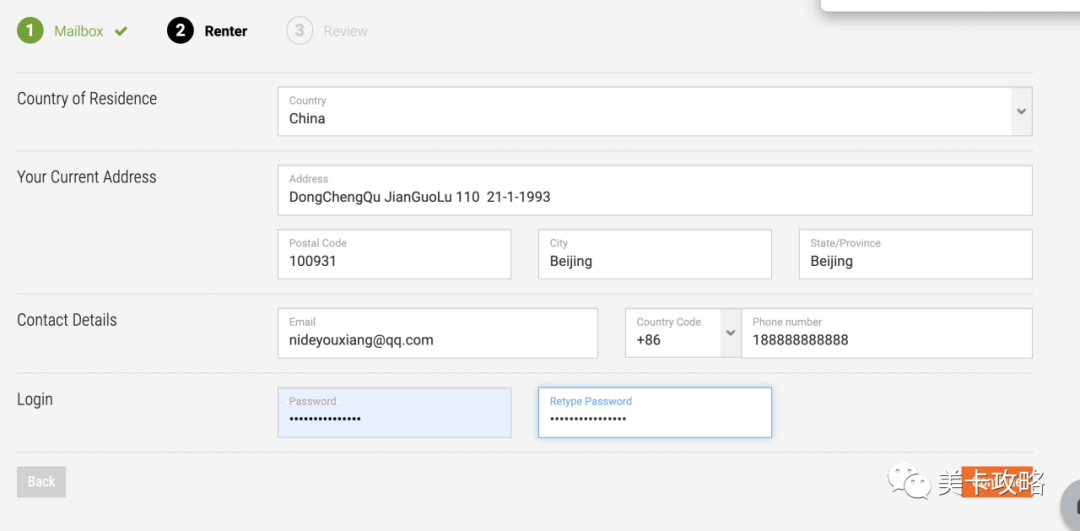Click the Email field with nideyouxiang@qq.com
Screen dimensions: 1080x531
[437, 333]
